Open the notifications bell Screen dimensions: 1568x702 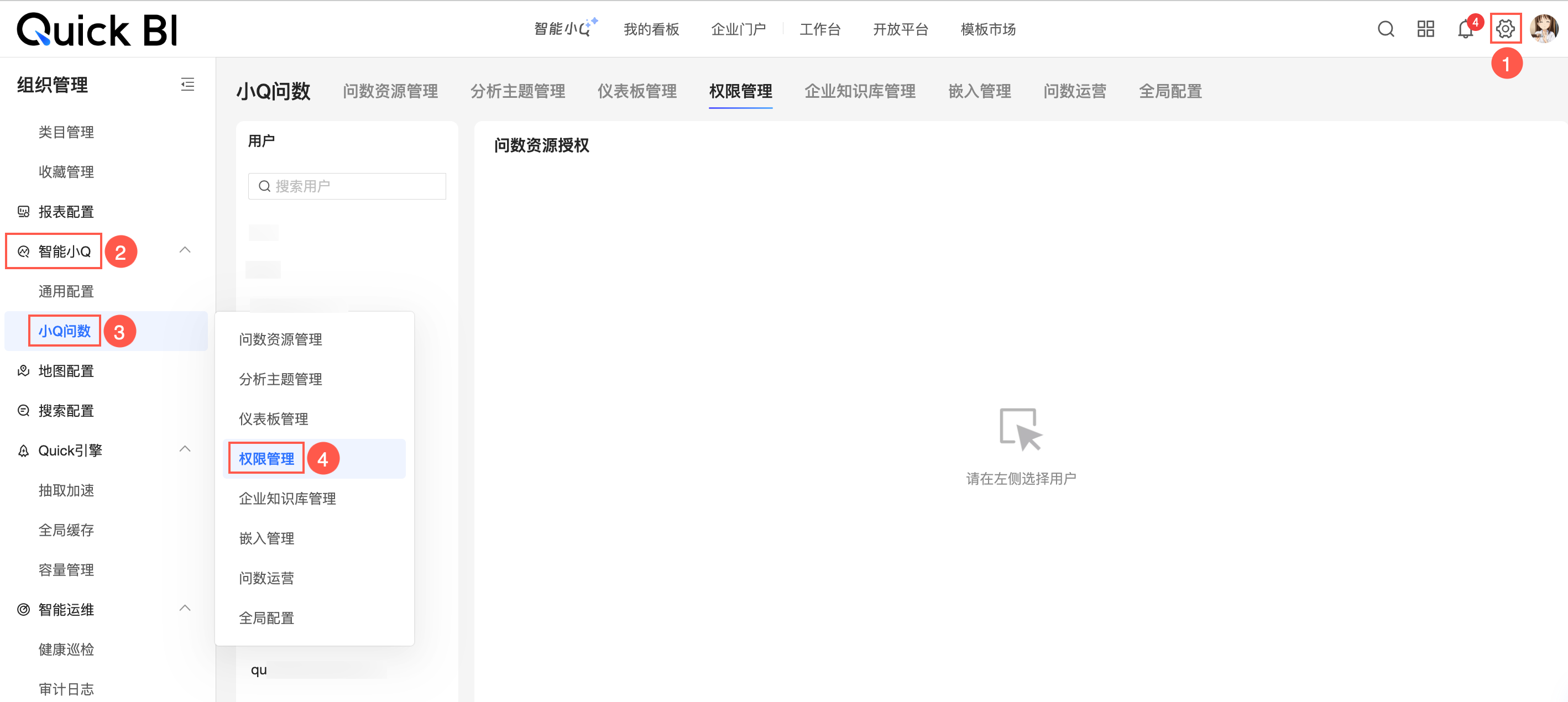[1465, 29]
